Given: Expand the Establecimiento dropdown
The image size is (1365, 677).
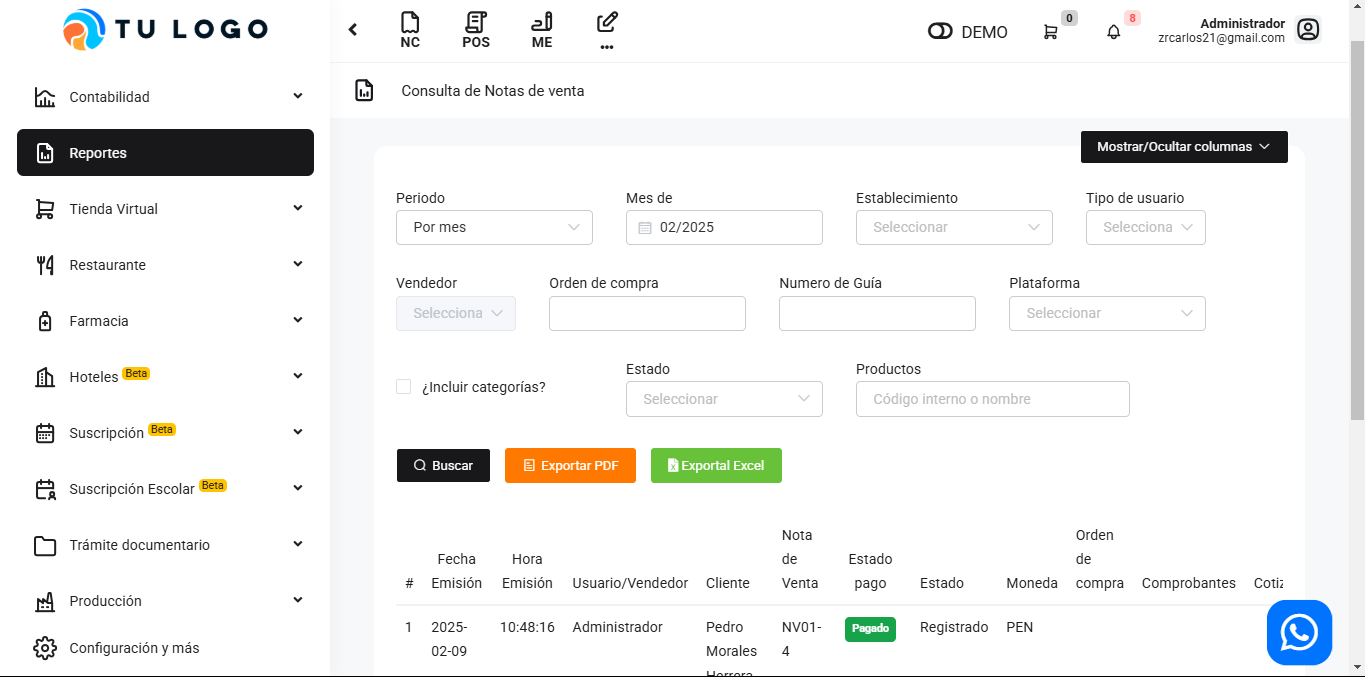Looking at the screenshot, I should [954, 228].
